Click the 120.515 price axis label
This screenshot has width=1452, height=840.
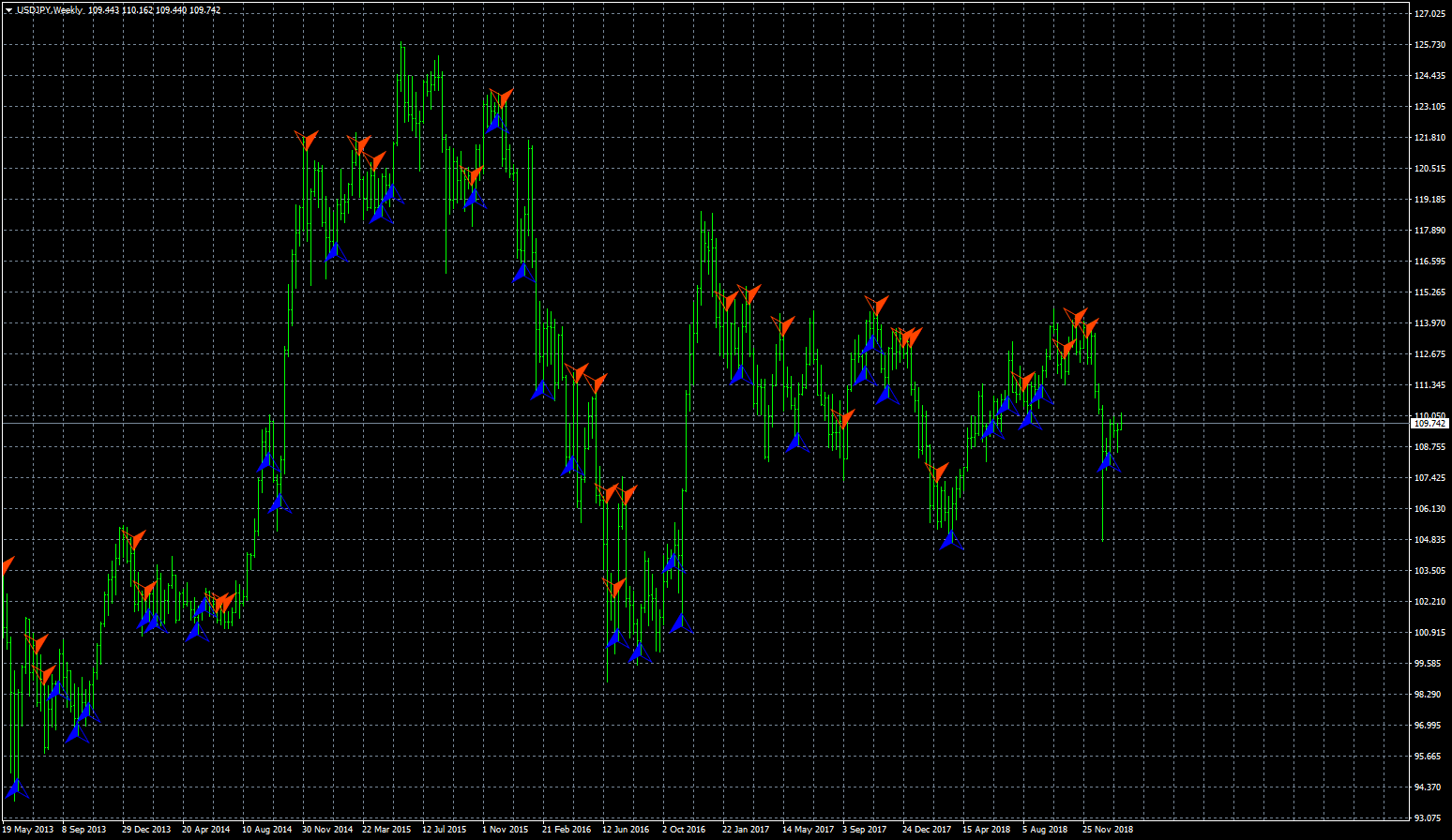click(1429, 169)
